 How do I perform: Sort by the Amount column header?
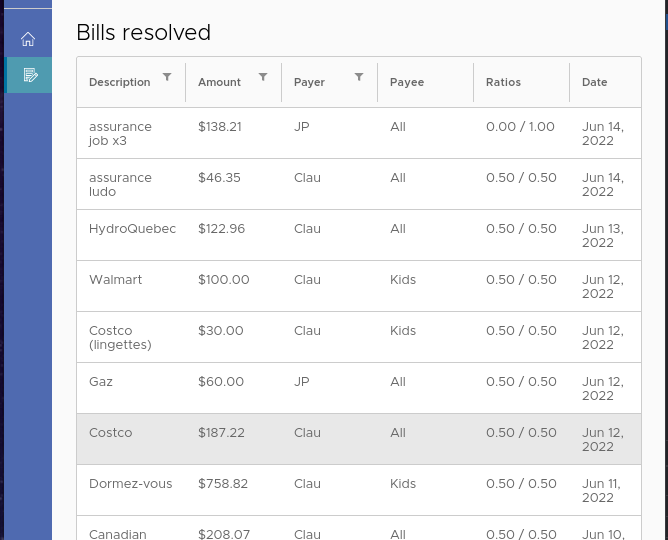click(219, 83)
